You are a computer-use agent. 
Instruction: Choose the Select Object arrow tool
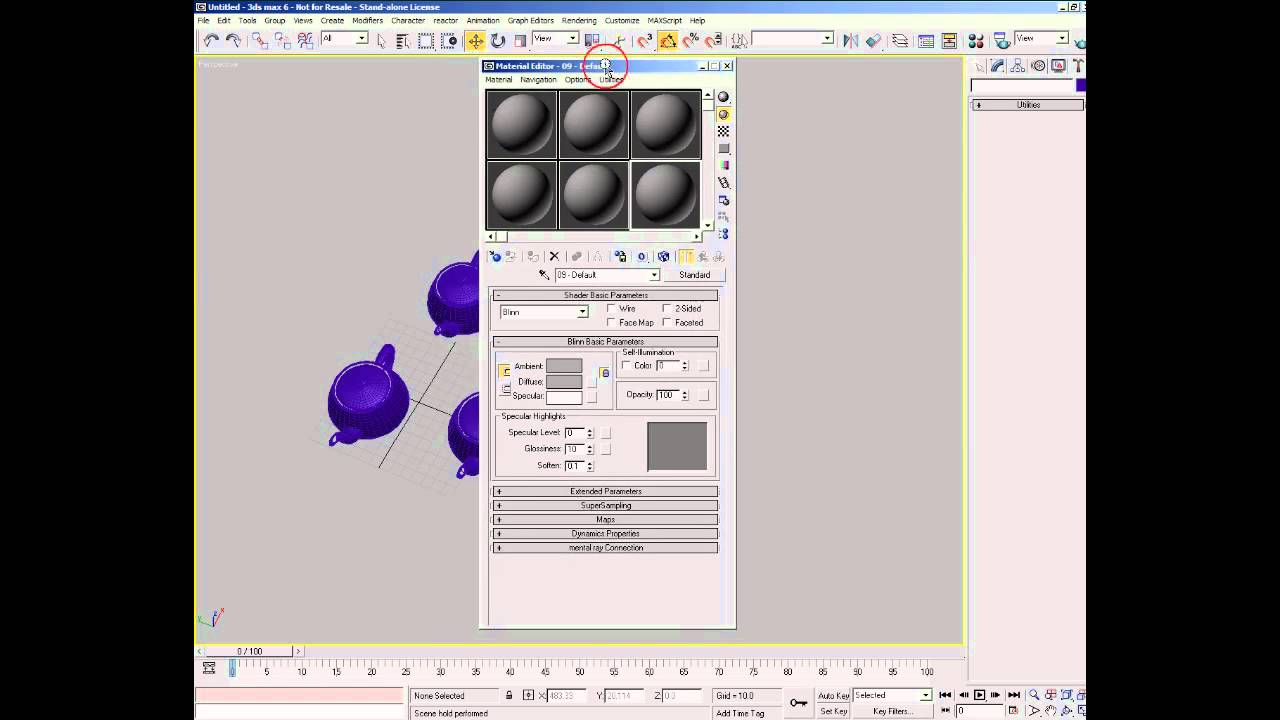point(381,40)
